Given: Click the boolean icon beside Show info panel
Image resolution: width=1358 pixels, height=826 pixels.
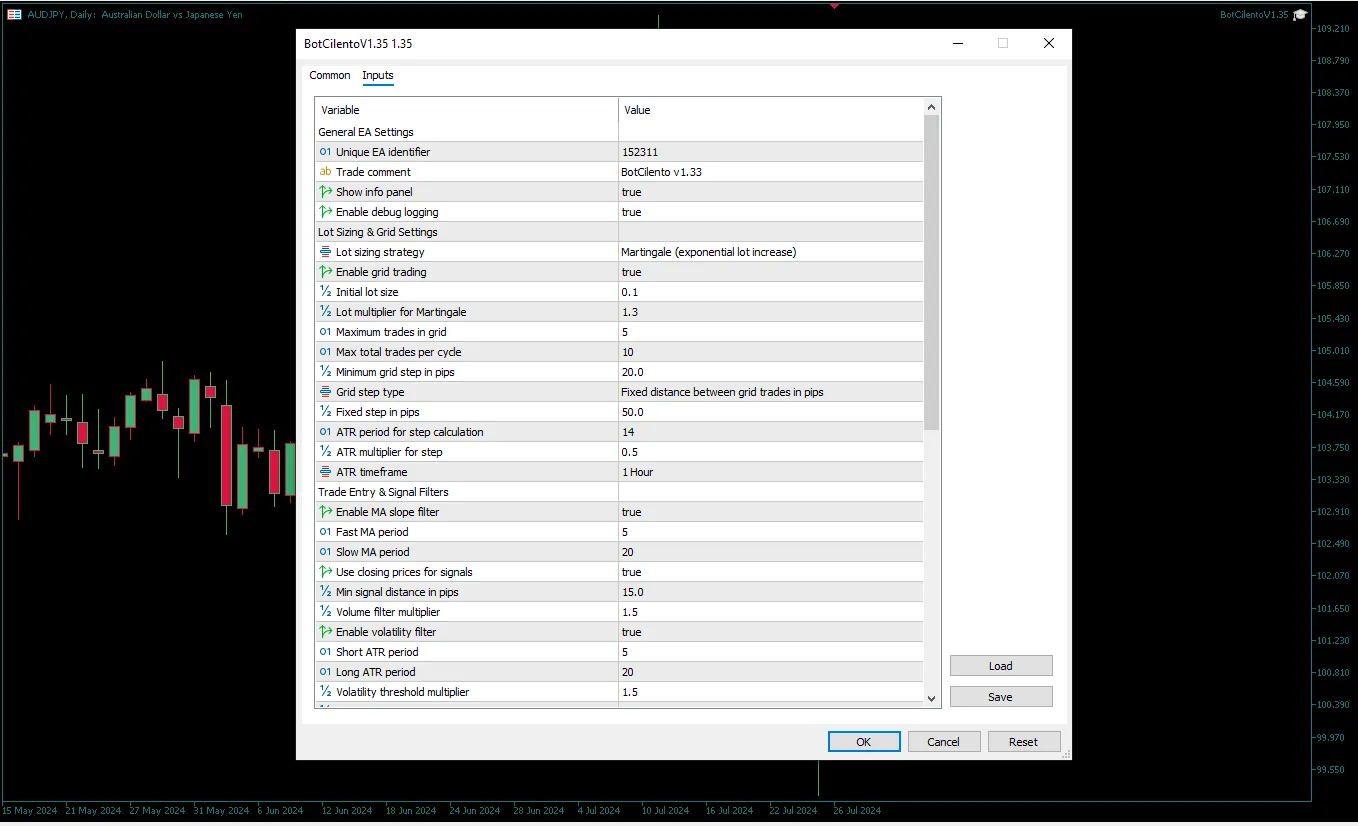Looking at the screenshot, I should pos(325,192).
